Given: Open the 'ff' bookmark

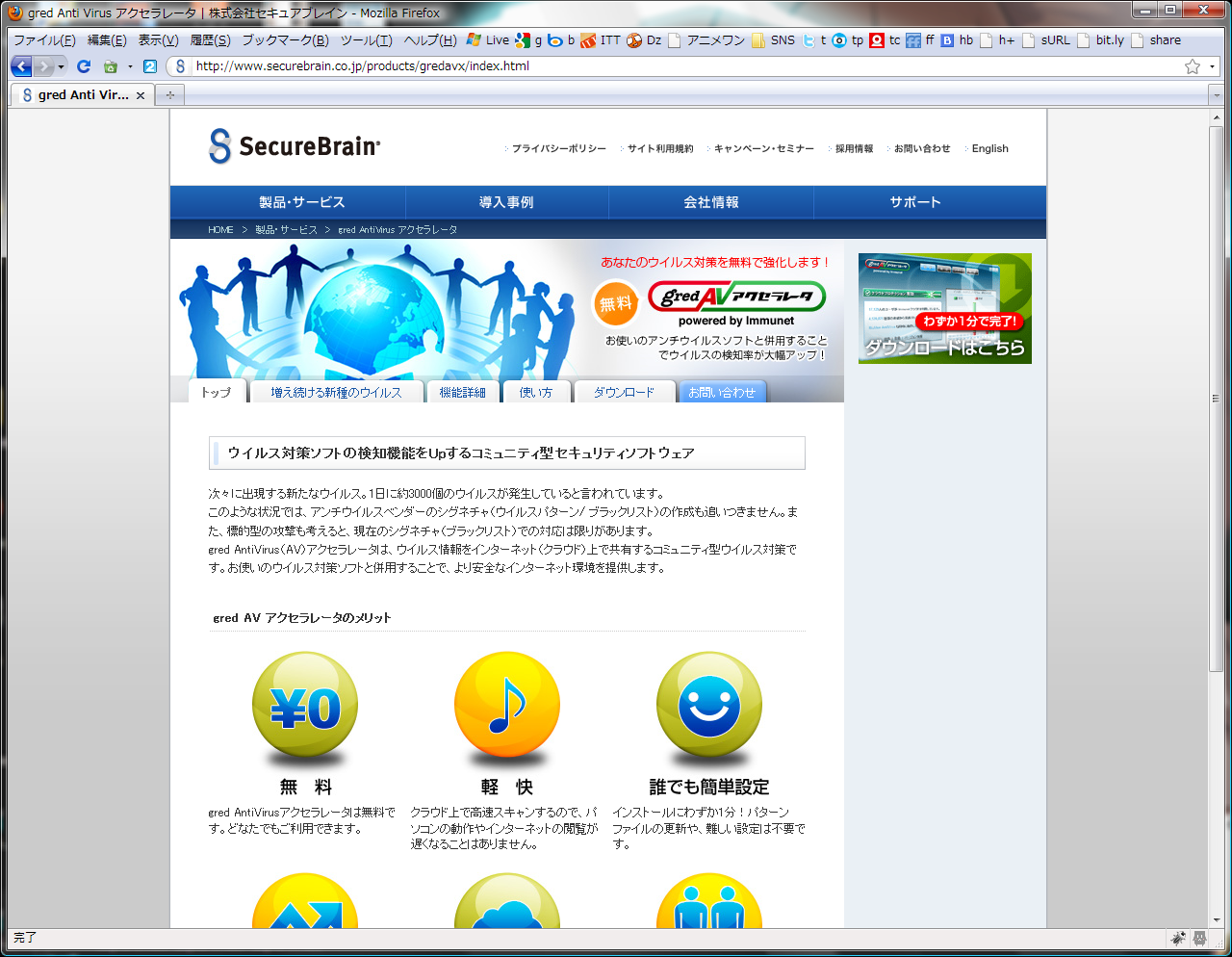Looking at the screenshot, I should pos(920,40).
